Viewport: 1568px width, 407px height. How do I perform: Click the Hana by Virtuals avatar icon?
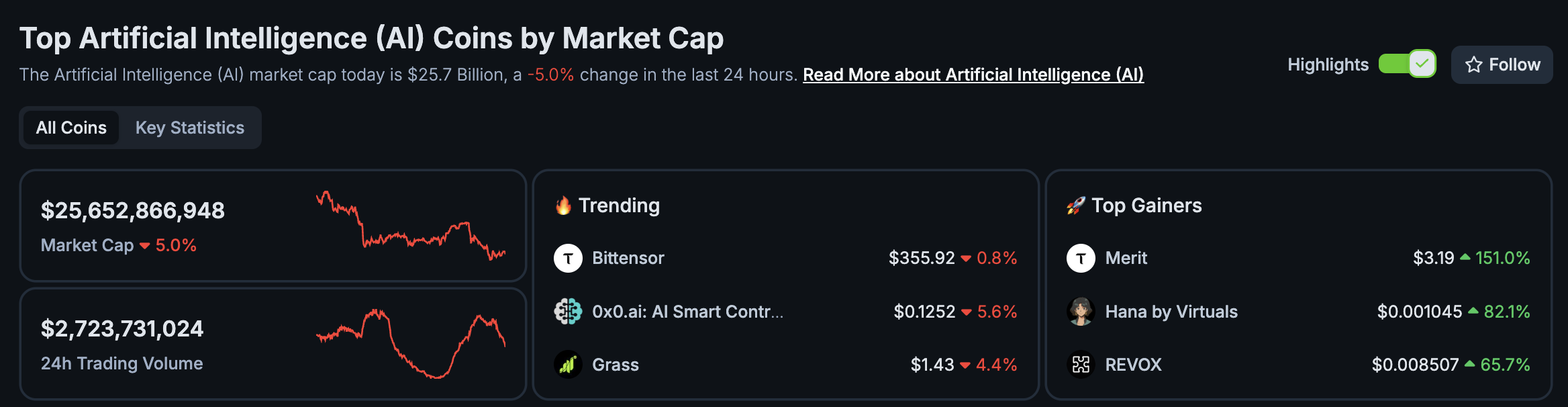pos(1081,311)
